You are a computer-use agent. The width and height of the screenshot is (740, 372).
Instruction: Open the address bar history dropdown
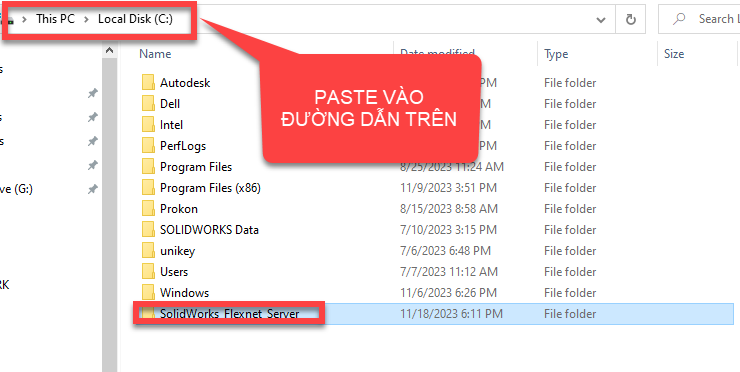pos(601,20)
